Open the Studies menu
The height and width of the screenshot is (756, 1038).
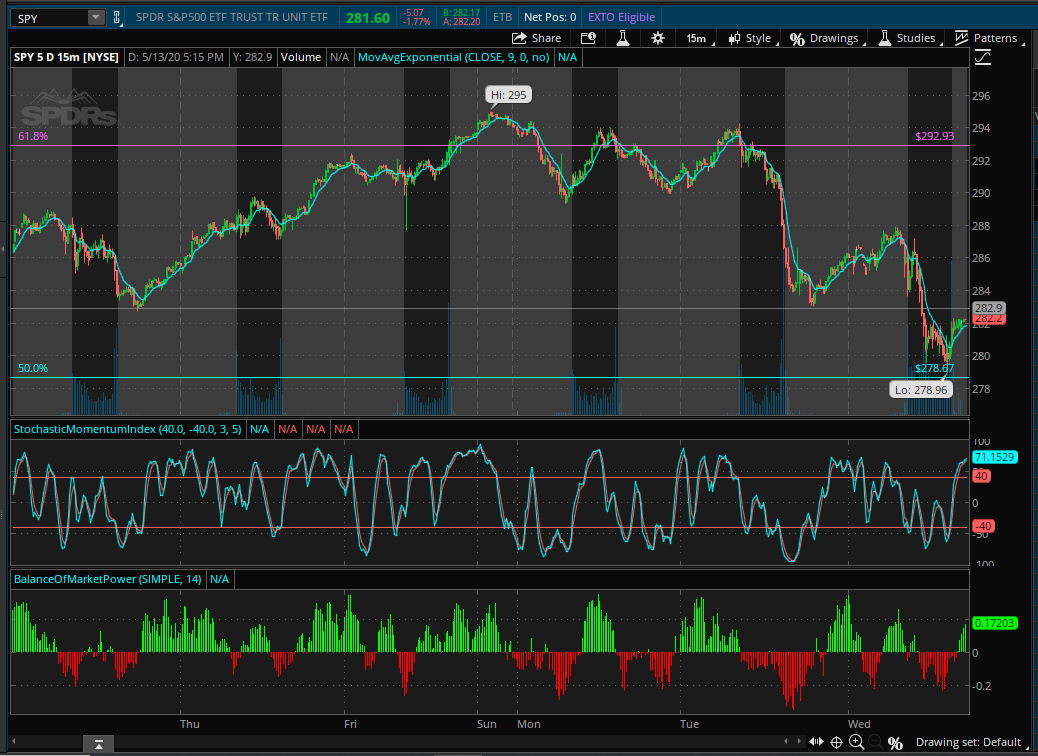click(908, 38)
